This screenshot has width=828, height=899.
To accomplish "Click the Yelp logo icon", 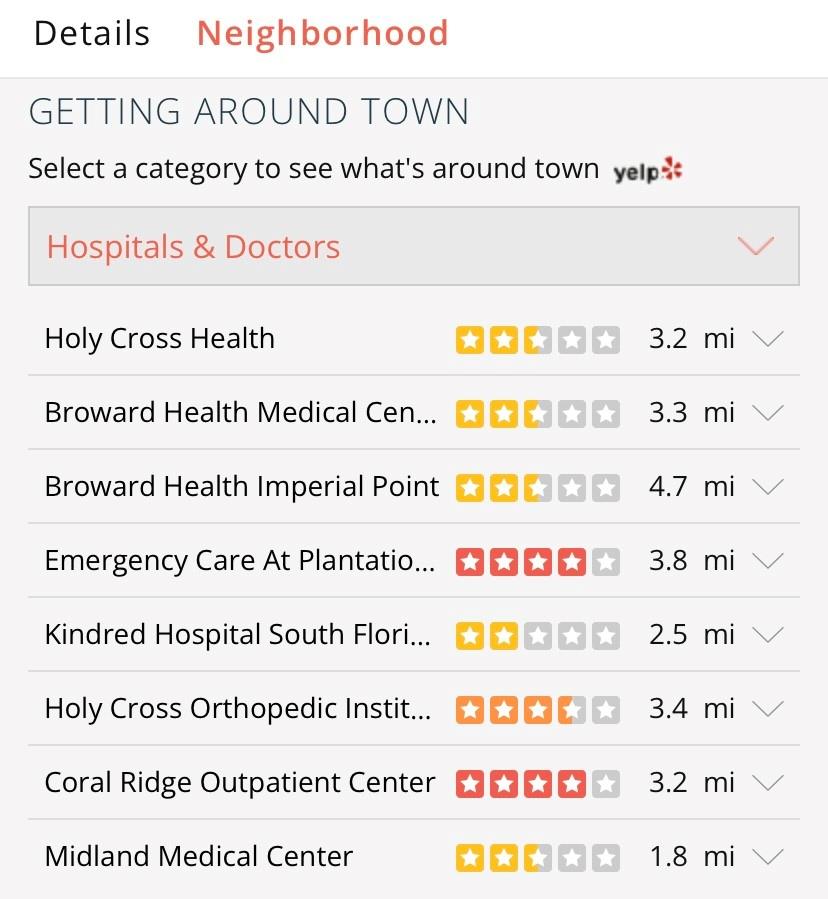I will coord(647,171).
